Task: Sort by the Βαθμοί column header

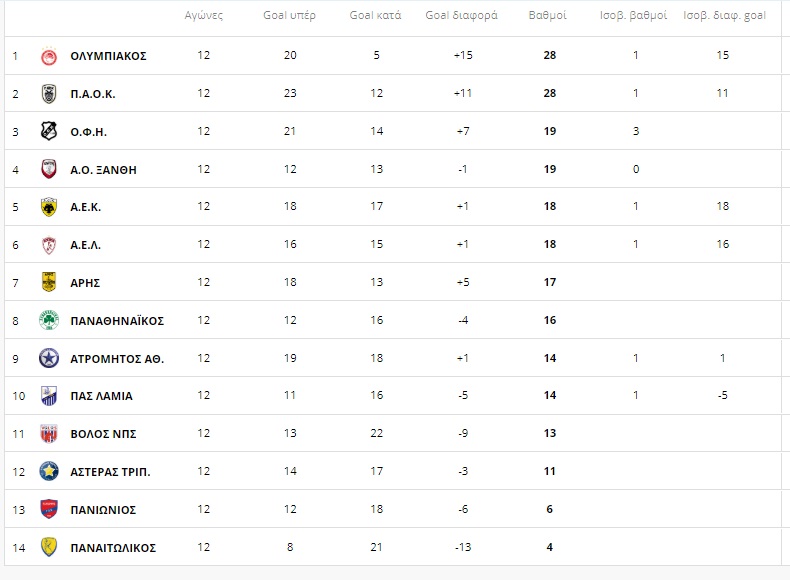Action: [x=548, y=15]
